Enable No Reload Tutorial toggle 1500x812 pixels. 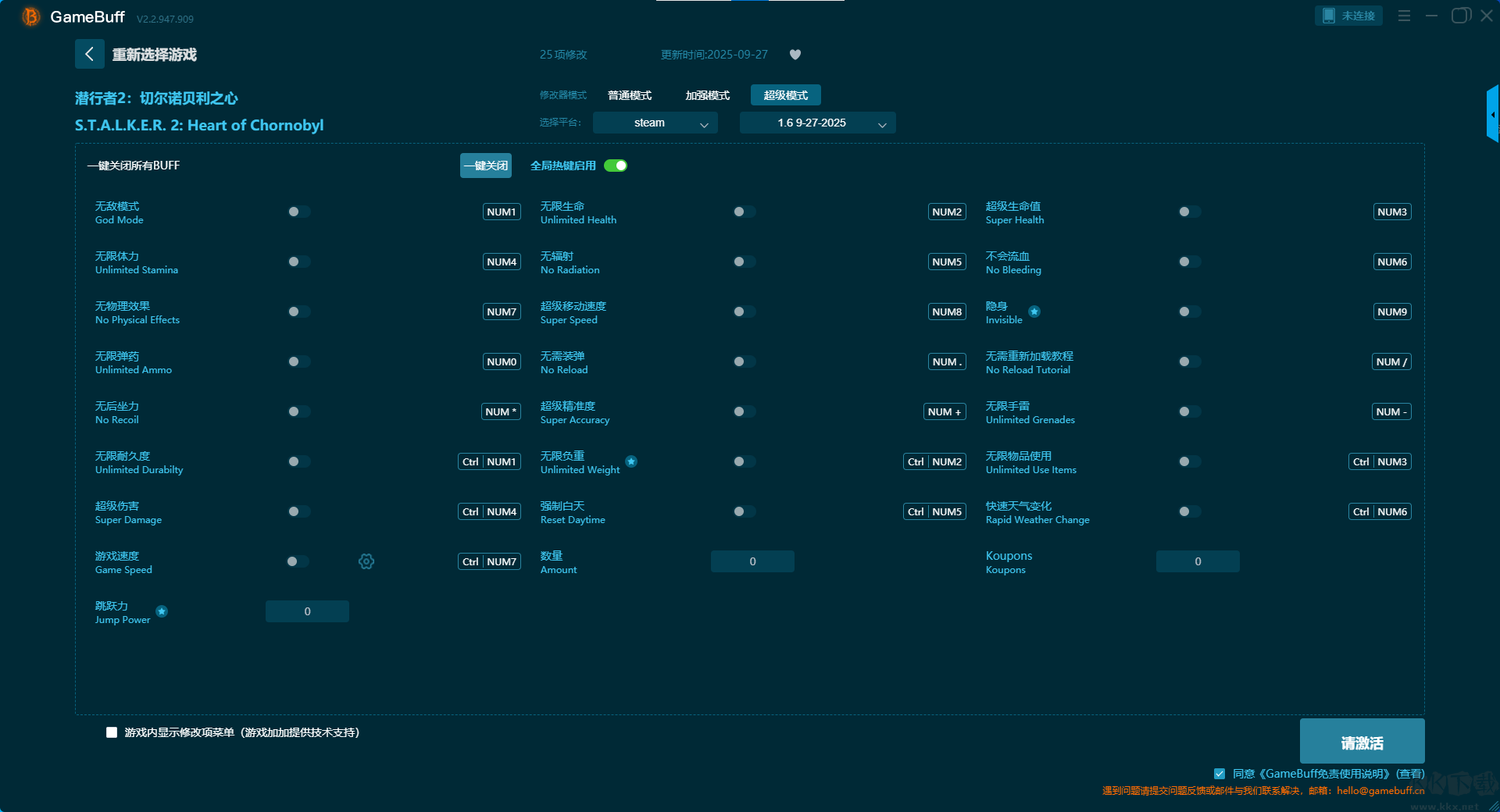click(x=1189, y=361)
